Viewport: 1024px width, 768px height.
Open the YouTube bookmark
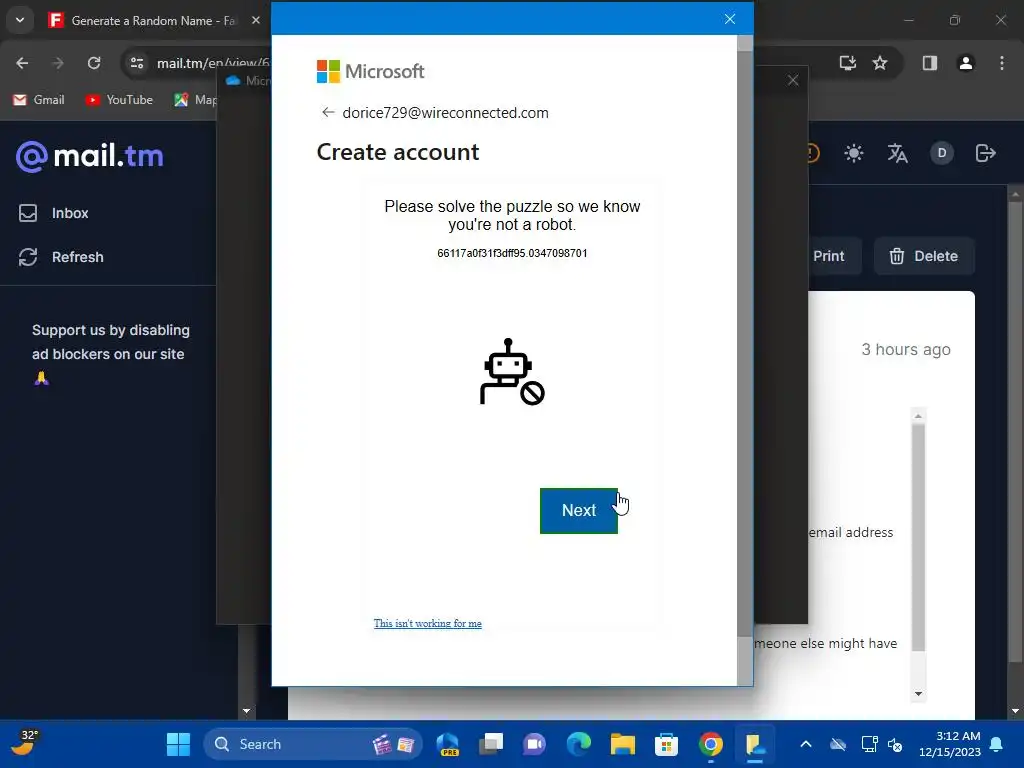(120, 100)
